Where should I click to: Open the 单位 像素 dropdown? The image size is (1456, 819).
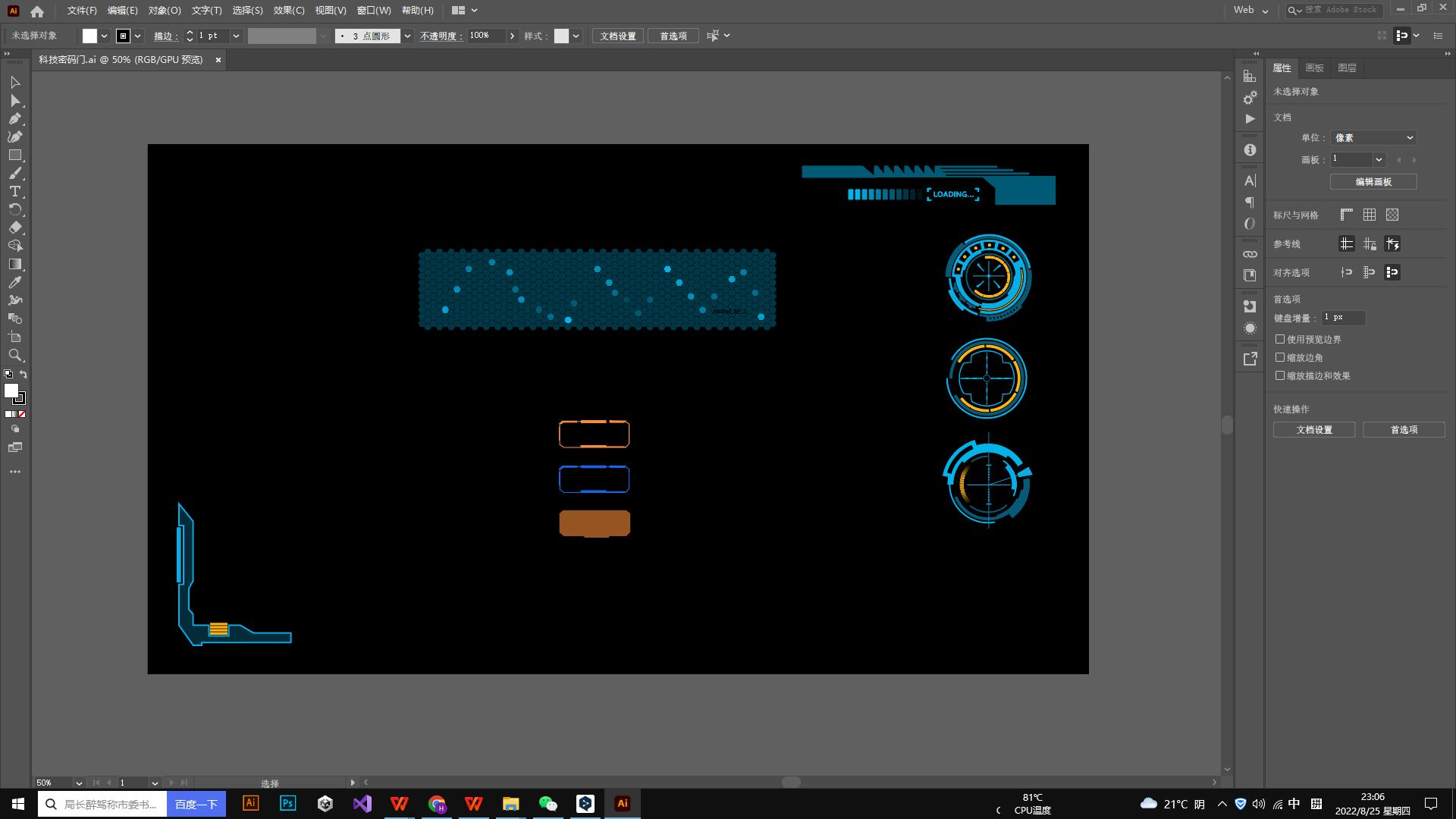(x=1374, y=138)
